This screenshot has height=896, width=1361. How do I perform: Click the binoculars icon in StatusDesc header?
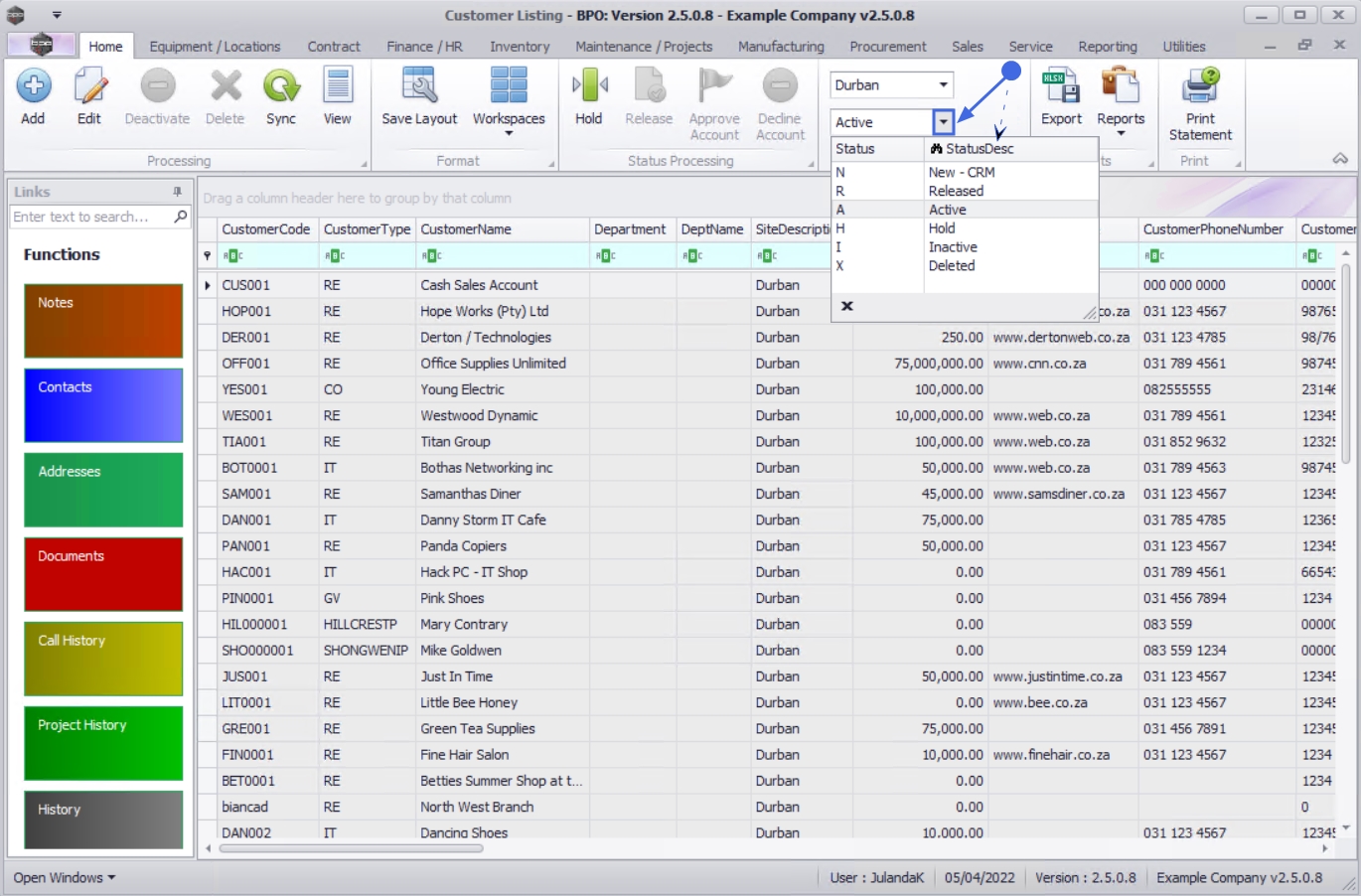point(936,149)
